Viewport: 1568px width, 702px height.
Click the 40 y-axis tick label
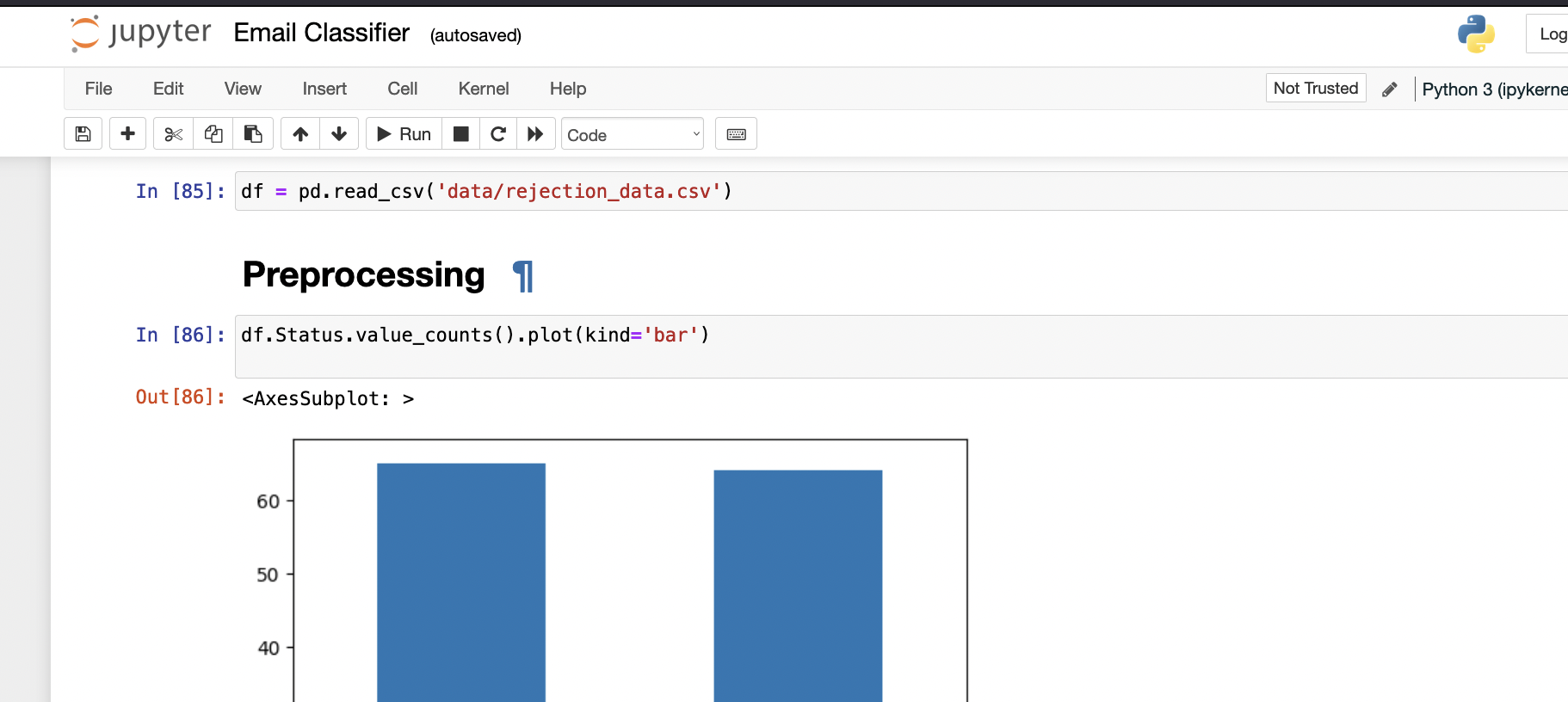click(269, 648)
